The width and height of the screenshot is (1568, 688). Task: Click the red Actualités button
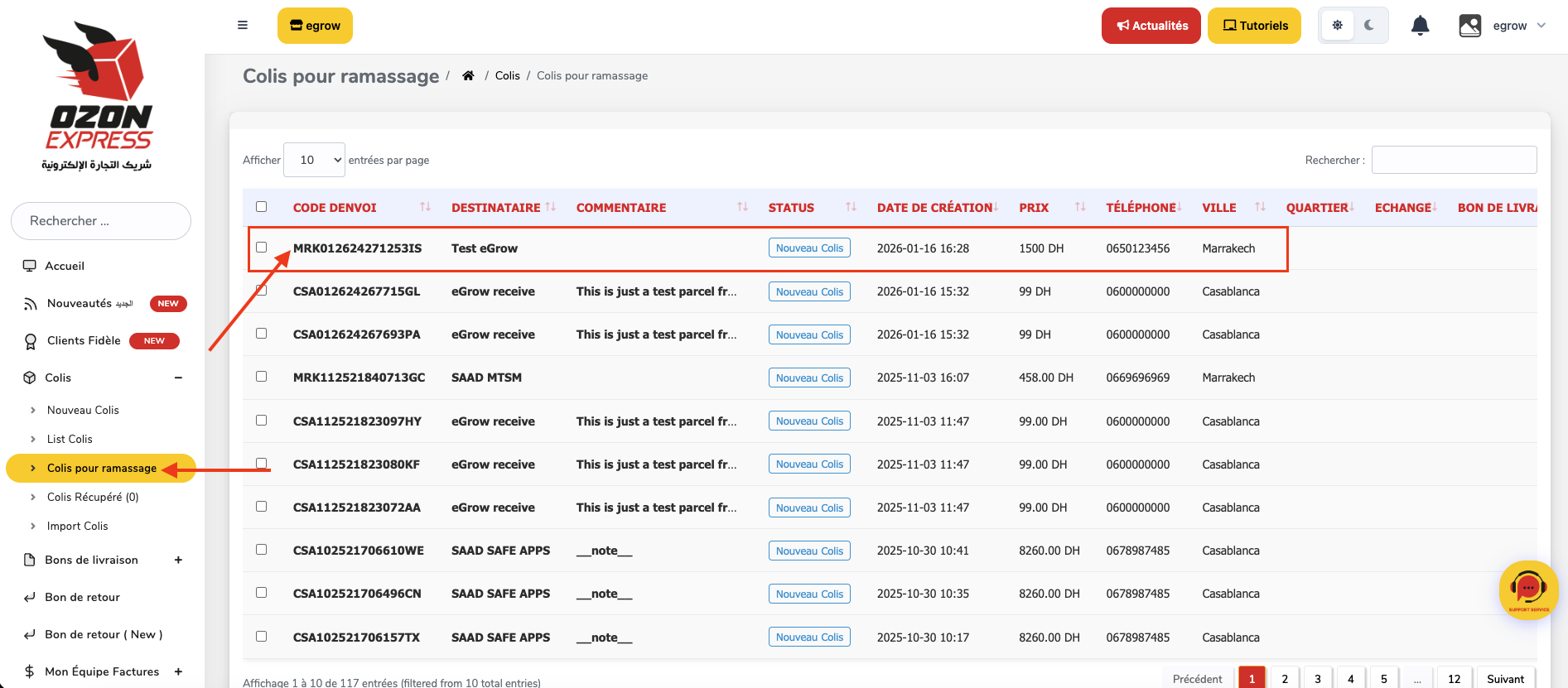[x=1151, y=26]
